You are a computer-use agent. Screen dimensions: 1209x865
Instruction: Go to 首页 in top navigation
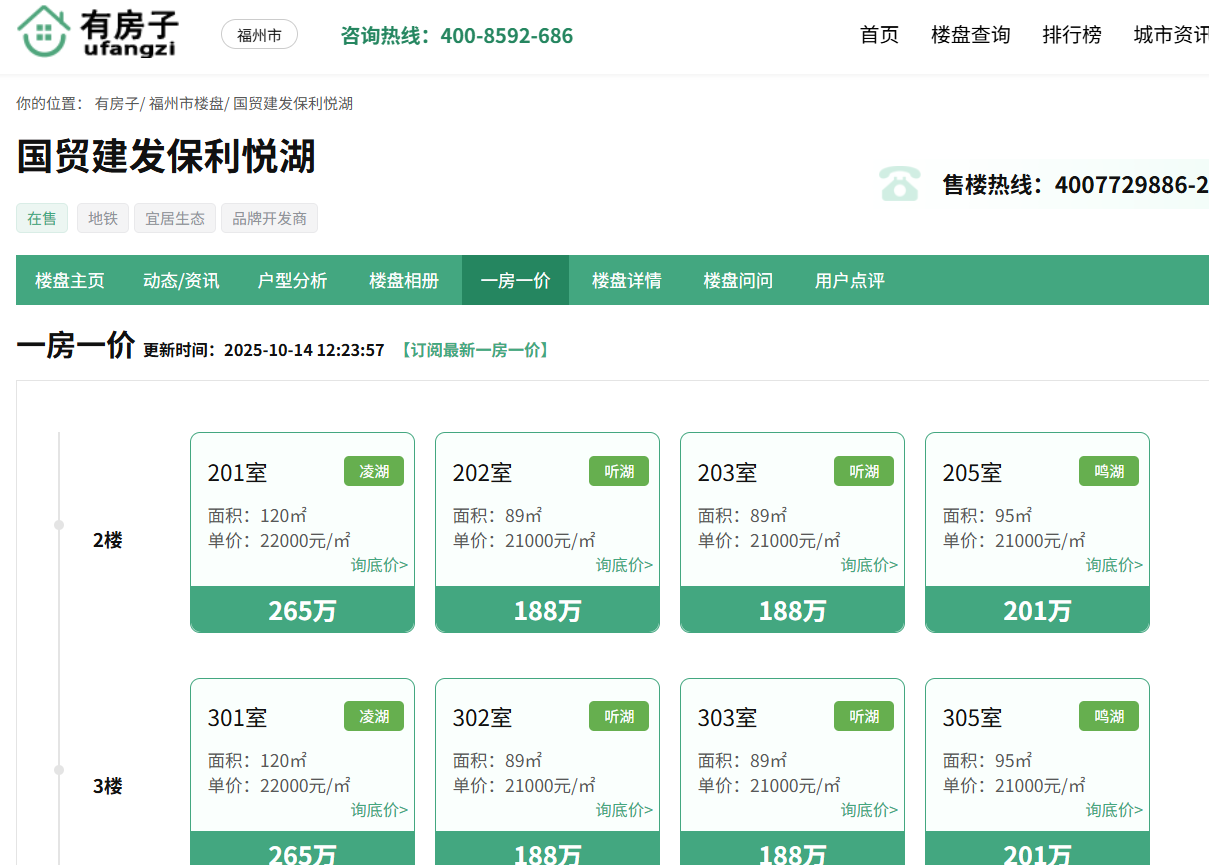pyautogui.click(x=879, y=35)
